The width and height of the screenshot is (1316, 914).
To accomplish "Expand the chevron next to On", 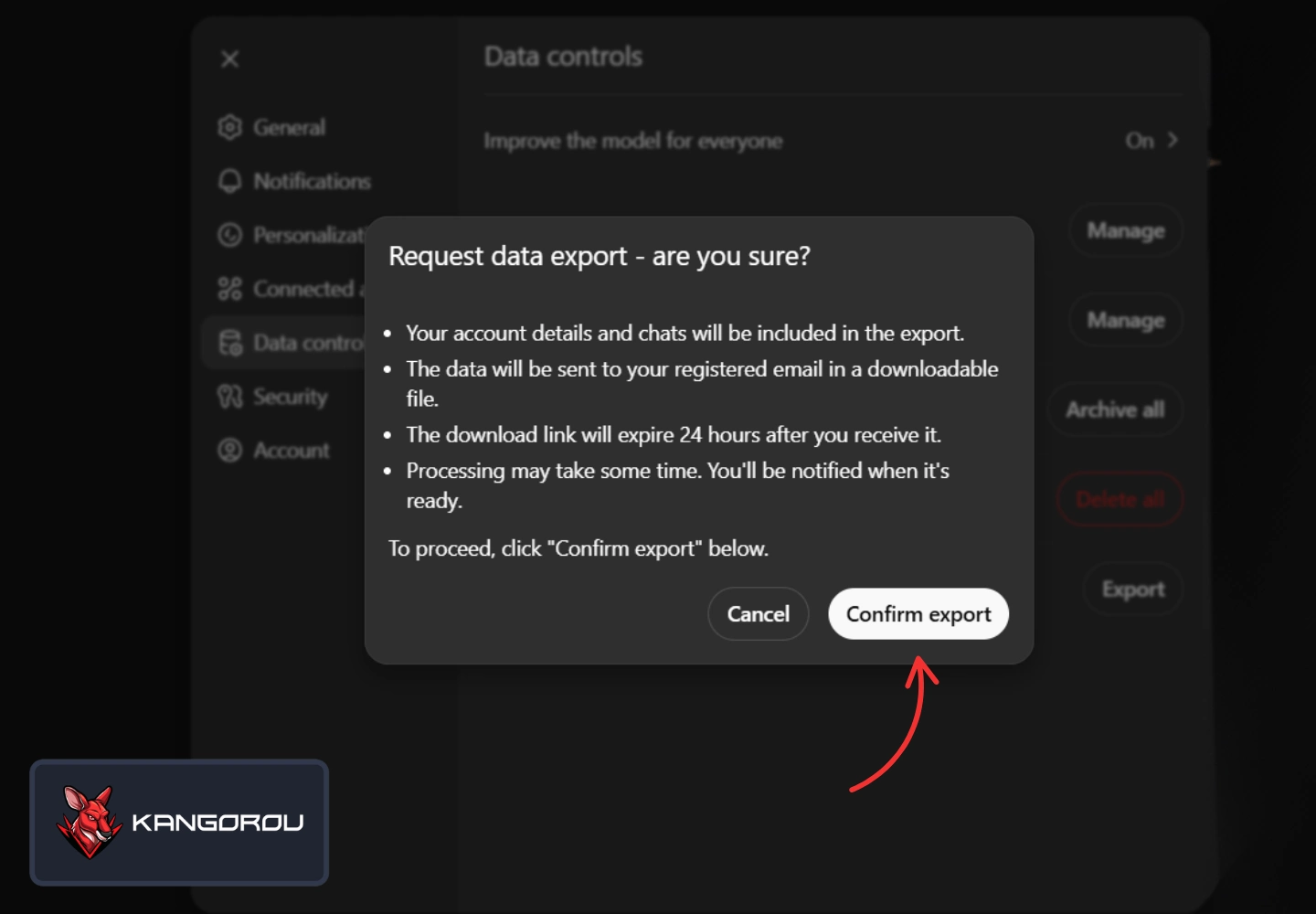I will coord(1173,140).
